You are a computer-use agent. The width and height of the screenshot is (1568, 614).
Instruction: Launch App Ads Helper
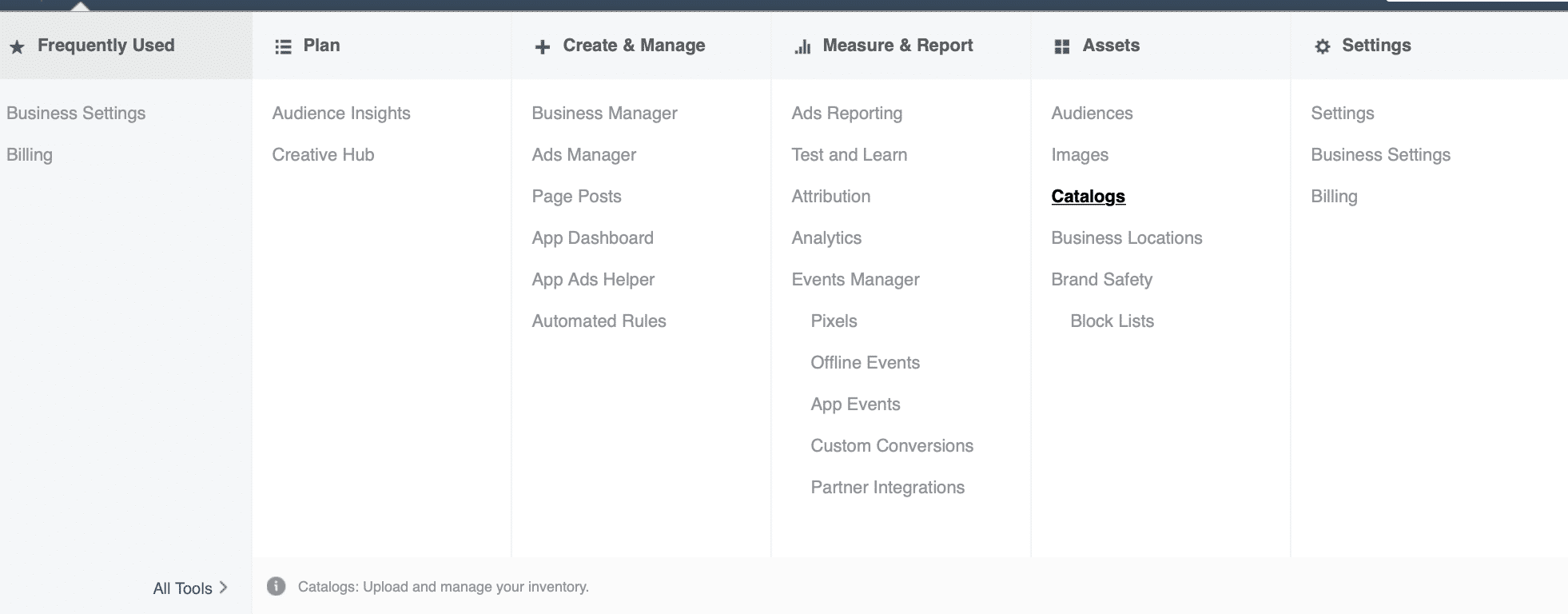tap(593, 280)
